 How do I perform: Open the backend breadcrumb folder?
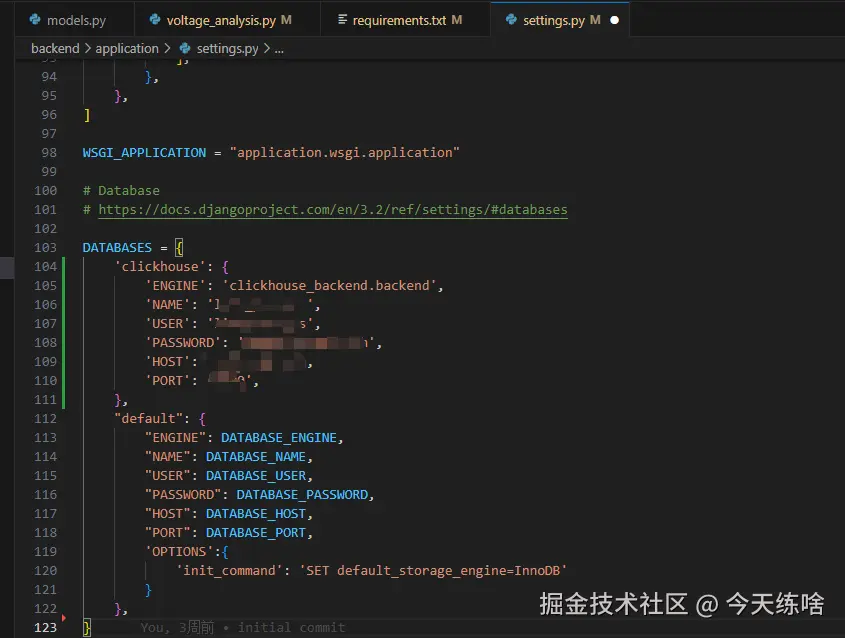55,48
